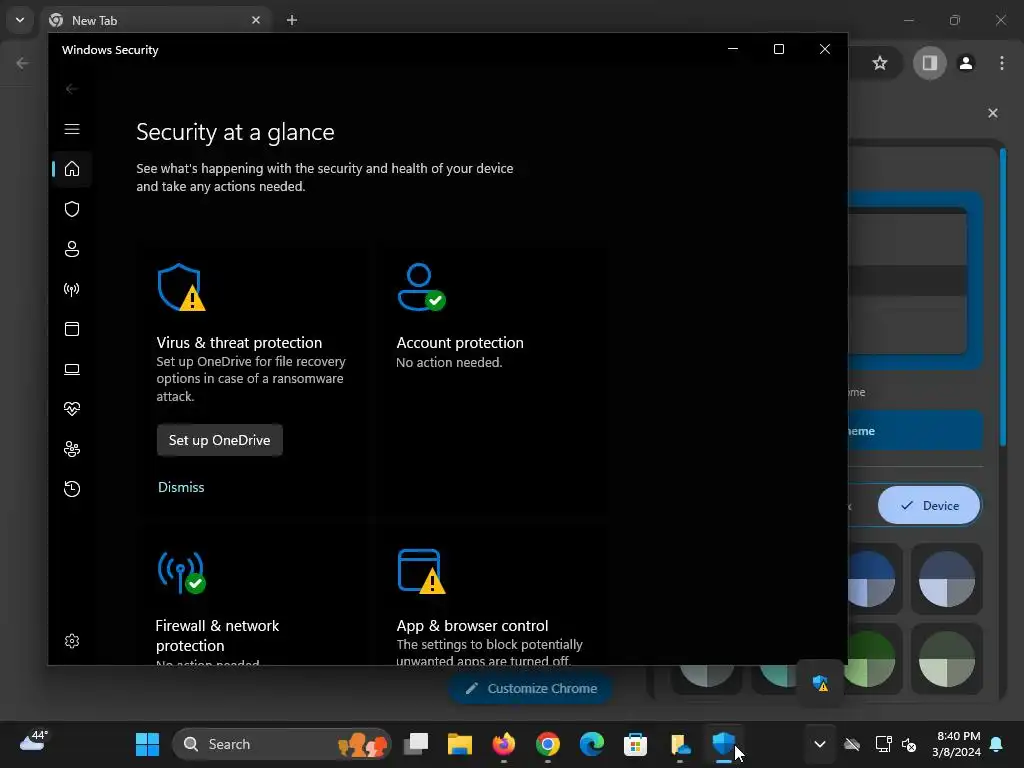
Task: Pick the sage green-grey color swatch in Chrome
Action: (946, 659)
